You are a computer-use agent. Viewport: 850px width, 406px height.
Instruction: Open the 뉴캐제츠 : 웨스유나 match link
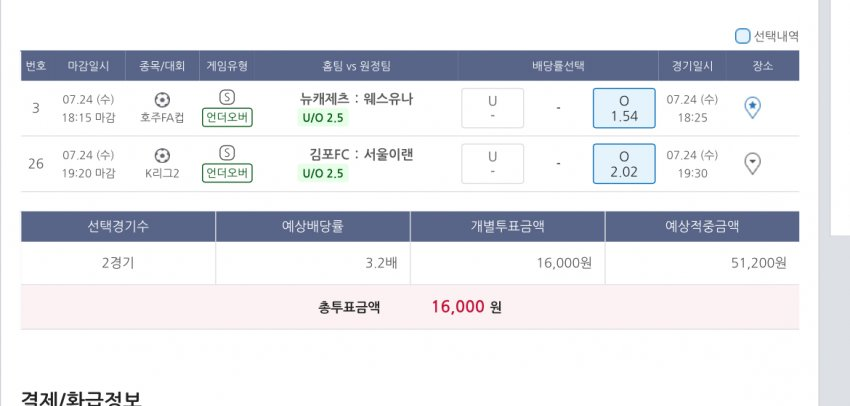pyautogui.click(x=356, y=99)
